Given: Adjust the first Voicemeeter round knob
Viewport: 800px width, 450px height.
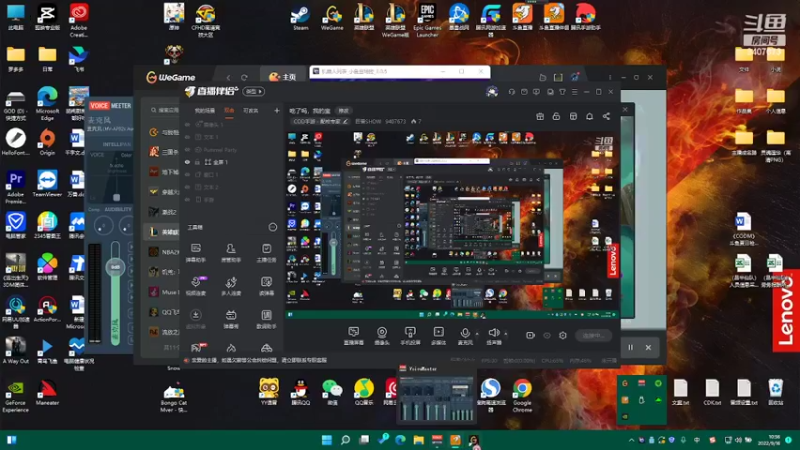Looking at the screenshot, I should click(x=104, y=226).
